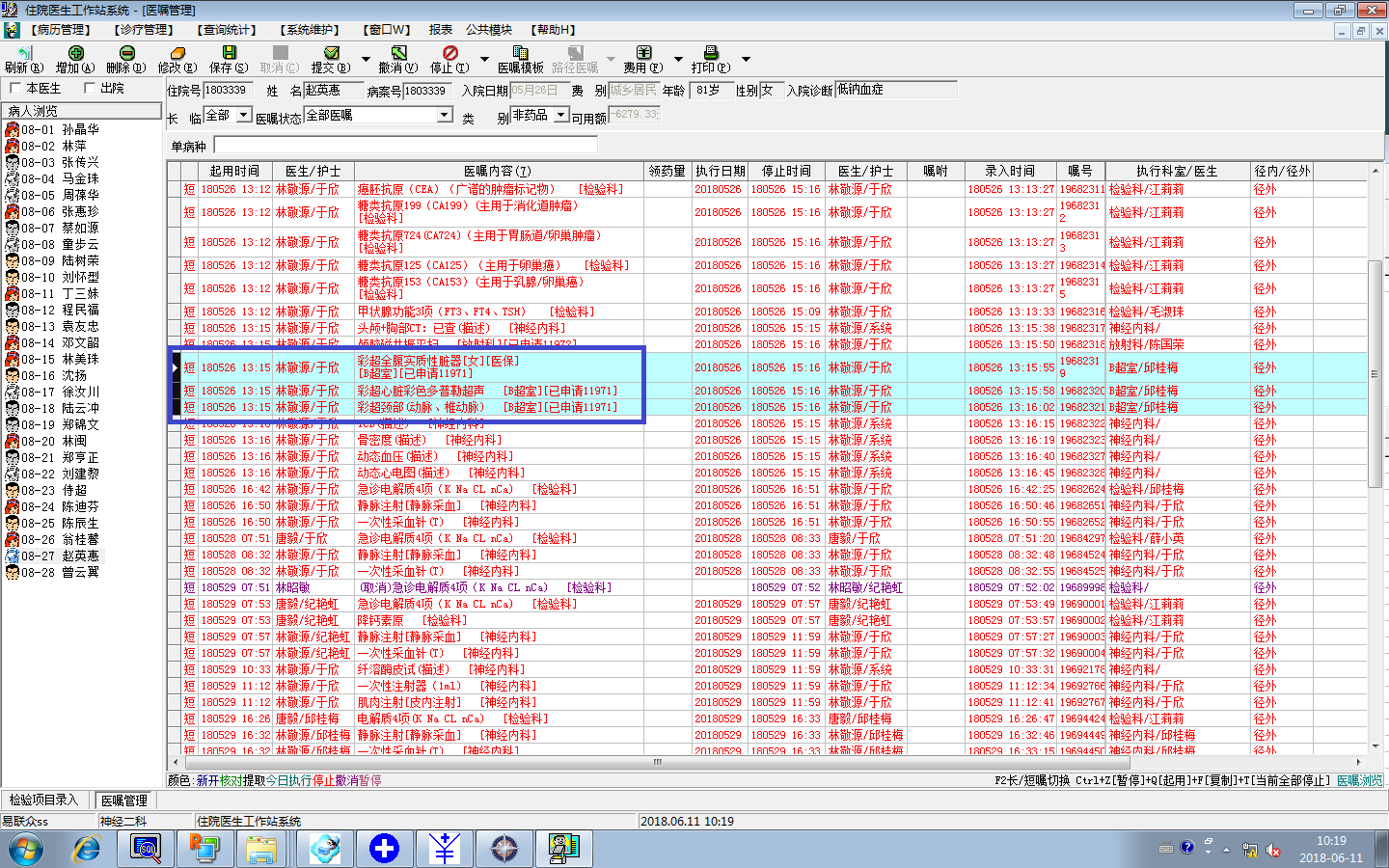Image resolution: width=1389 pixels, height=868 pixels.
Task: Click the patient icon beside 08-01 孙晶华
Action: [12, 129]
